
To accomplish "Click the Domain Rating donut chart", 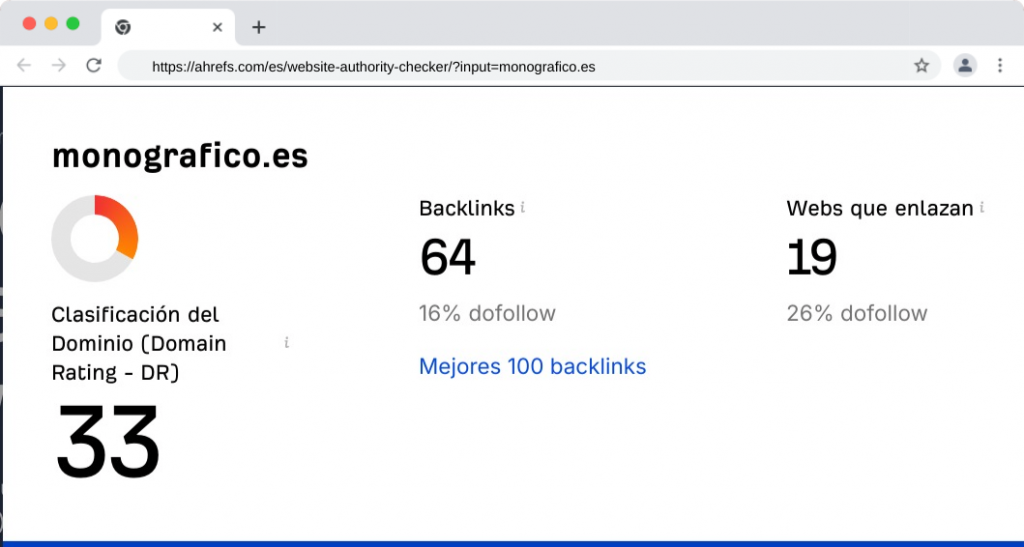I will point(94,238).
